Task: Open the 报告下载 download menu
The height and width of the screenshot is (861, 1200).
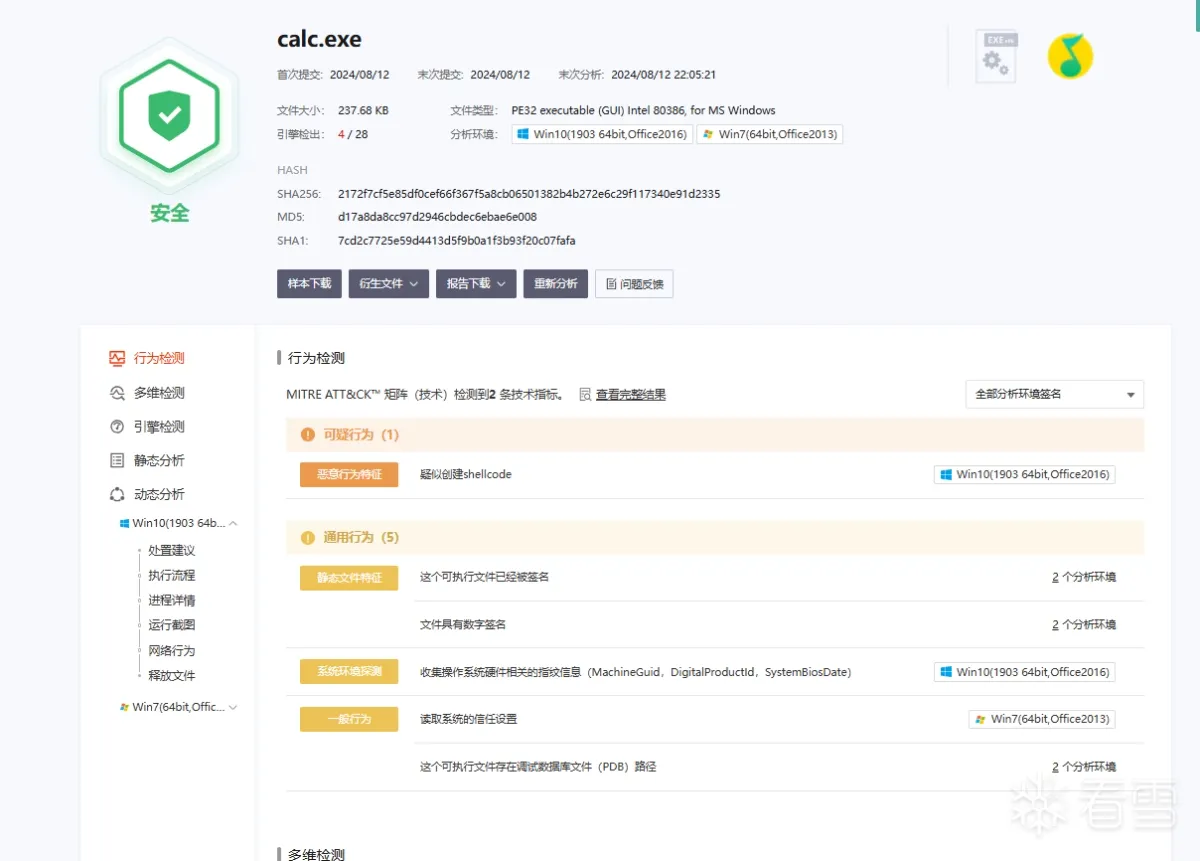Action: pyautogui.click(x=475, y=283)
